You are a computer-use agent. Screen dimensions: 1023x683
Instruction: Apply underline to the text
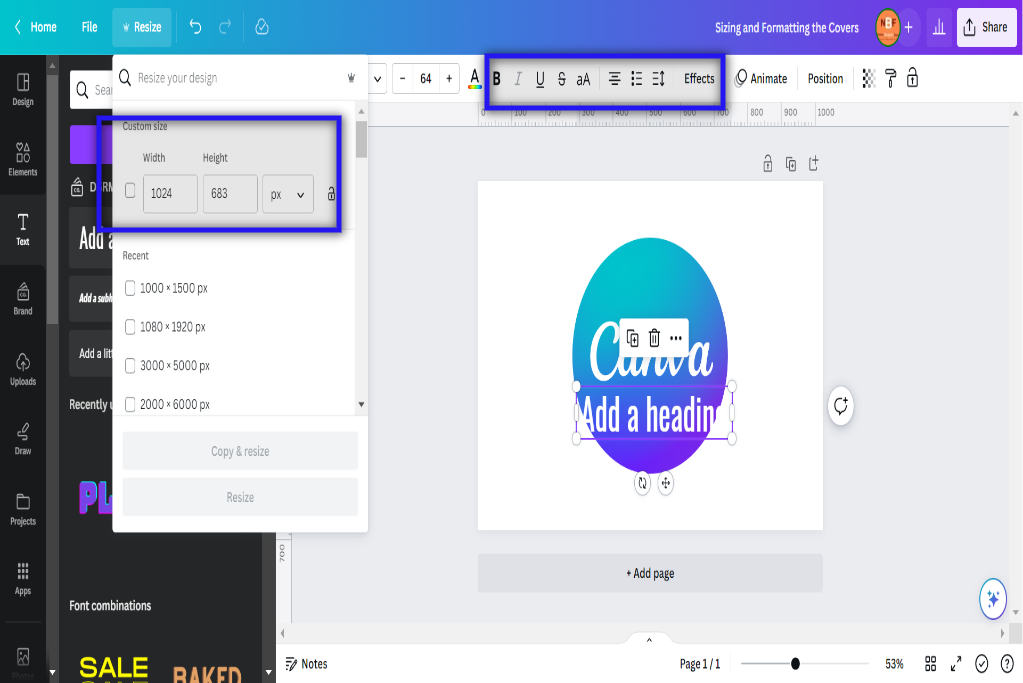pos(540,79)
